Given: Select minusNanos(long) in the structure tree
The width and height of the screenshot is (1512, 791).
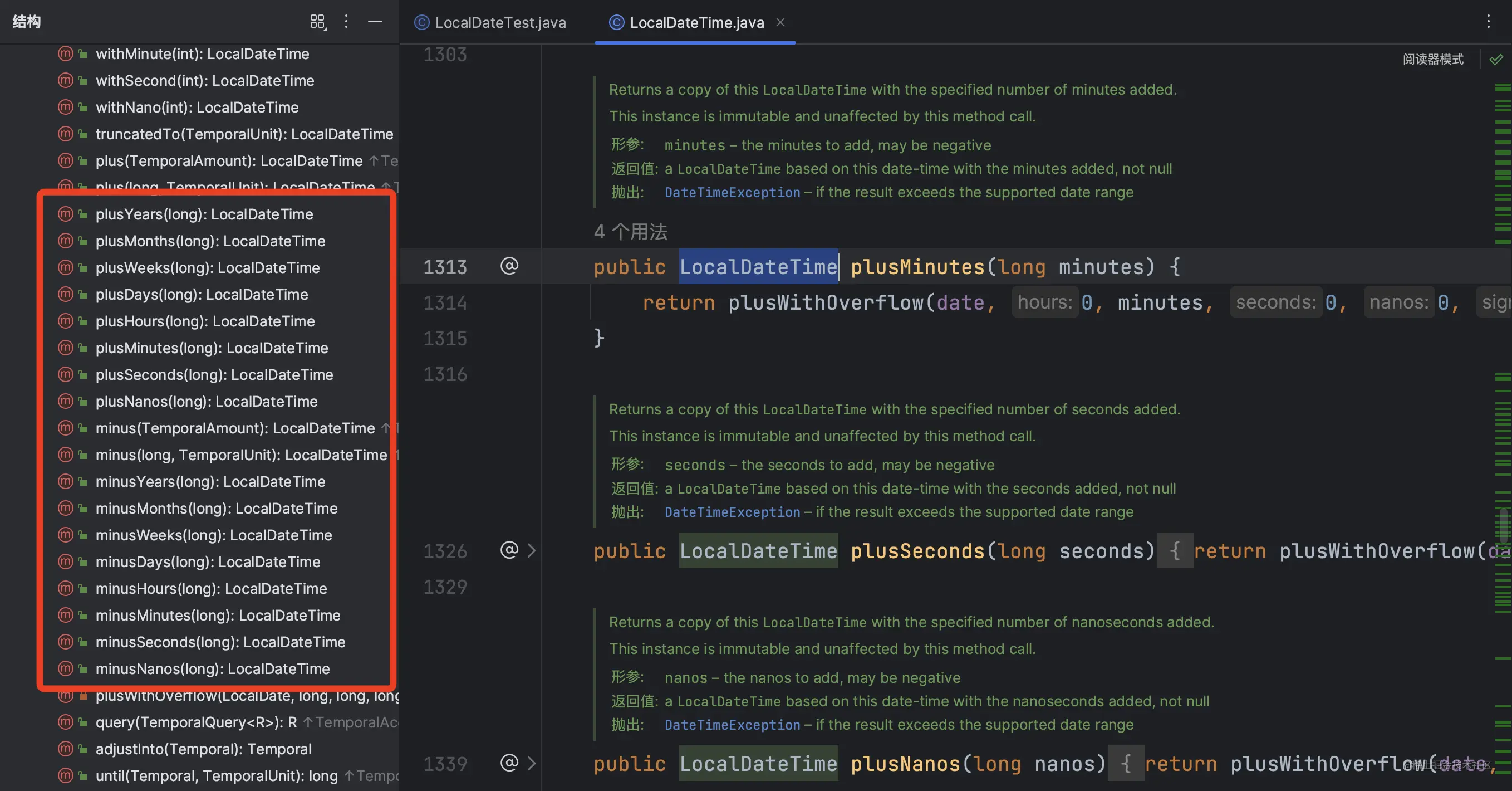Looking at the screenshot, I should click(213, 668).
